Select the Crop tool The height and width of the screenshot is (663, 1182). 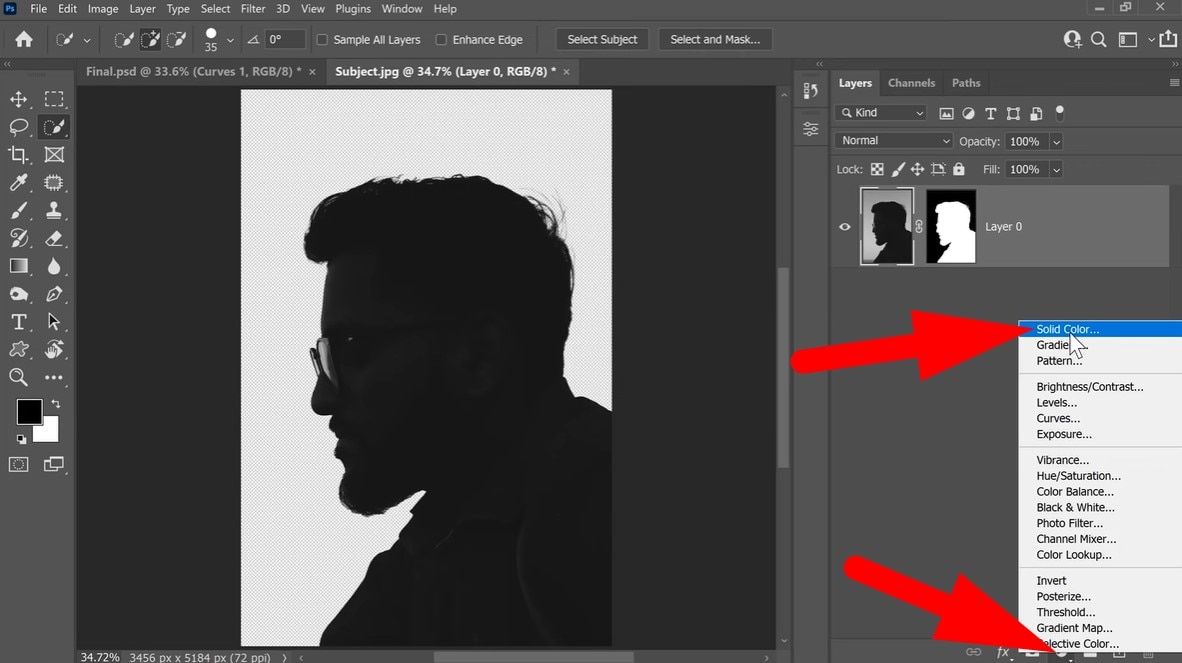pyautogui.click(x=18, y=154)
